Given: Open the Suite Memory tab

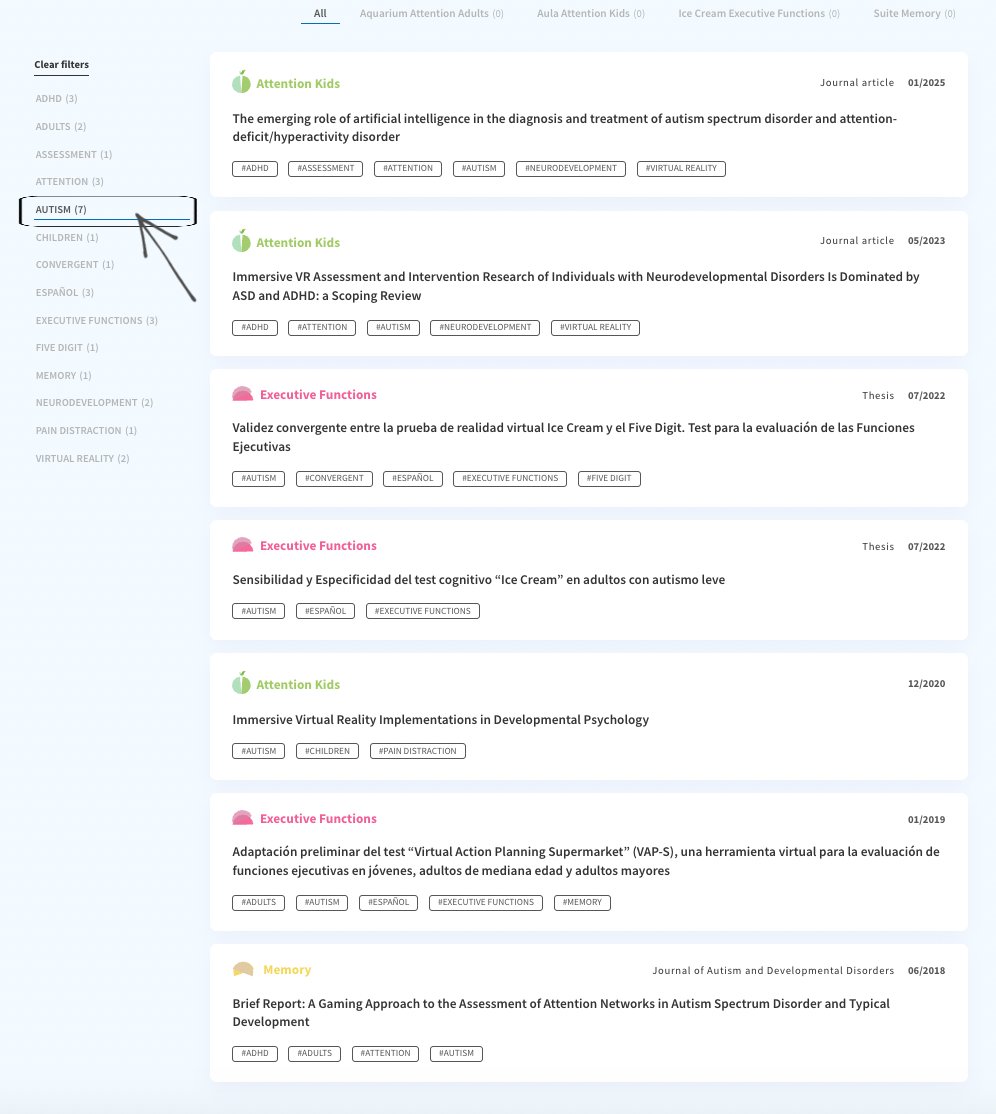Looking at the screenshot, I should pyautogui.click(x=914, y=13).
